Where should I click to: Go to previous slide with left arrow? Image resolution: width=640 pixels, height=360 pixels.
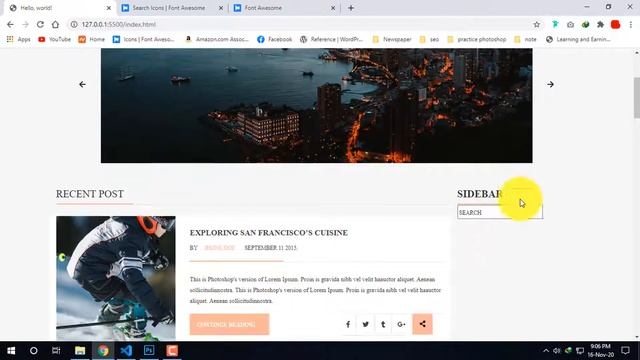pos(82,84)
